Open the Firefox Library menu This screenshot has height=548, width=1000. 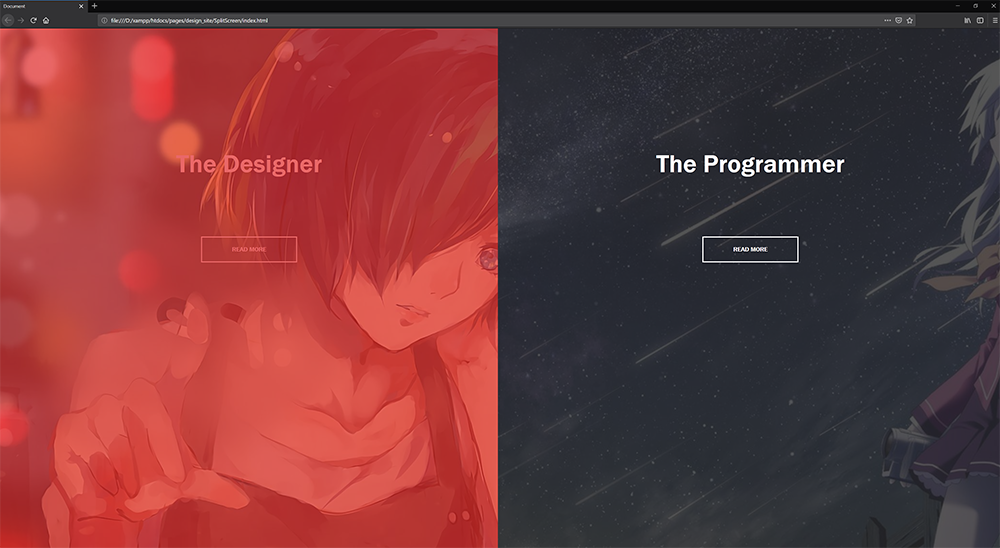(967, 20)
